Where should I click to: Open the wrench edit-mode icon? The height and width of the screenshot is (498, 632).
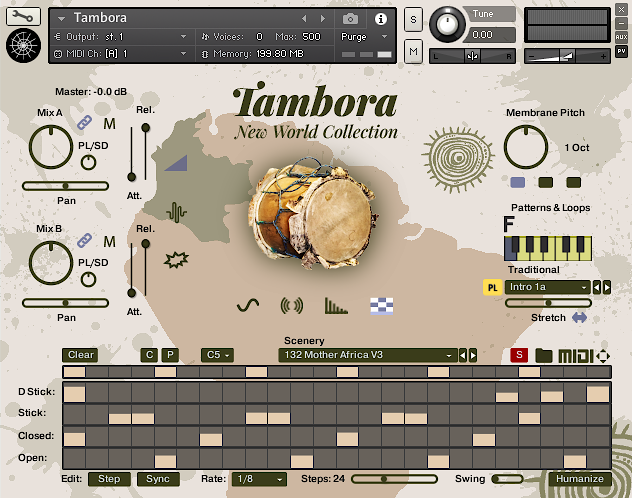(x=23, y=16)
